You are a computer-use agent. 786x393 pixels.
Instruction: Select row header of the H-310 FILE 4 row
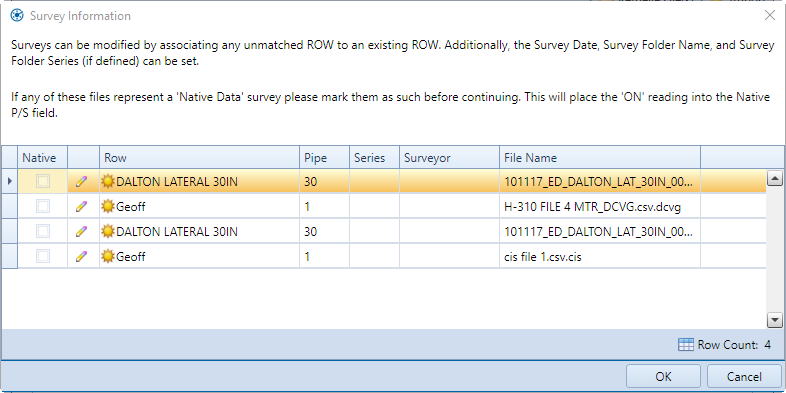10,207
